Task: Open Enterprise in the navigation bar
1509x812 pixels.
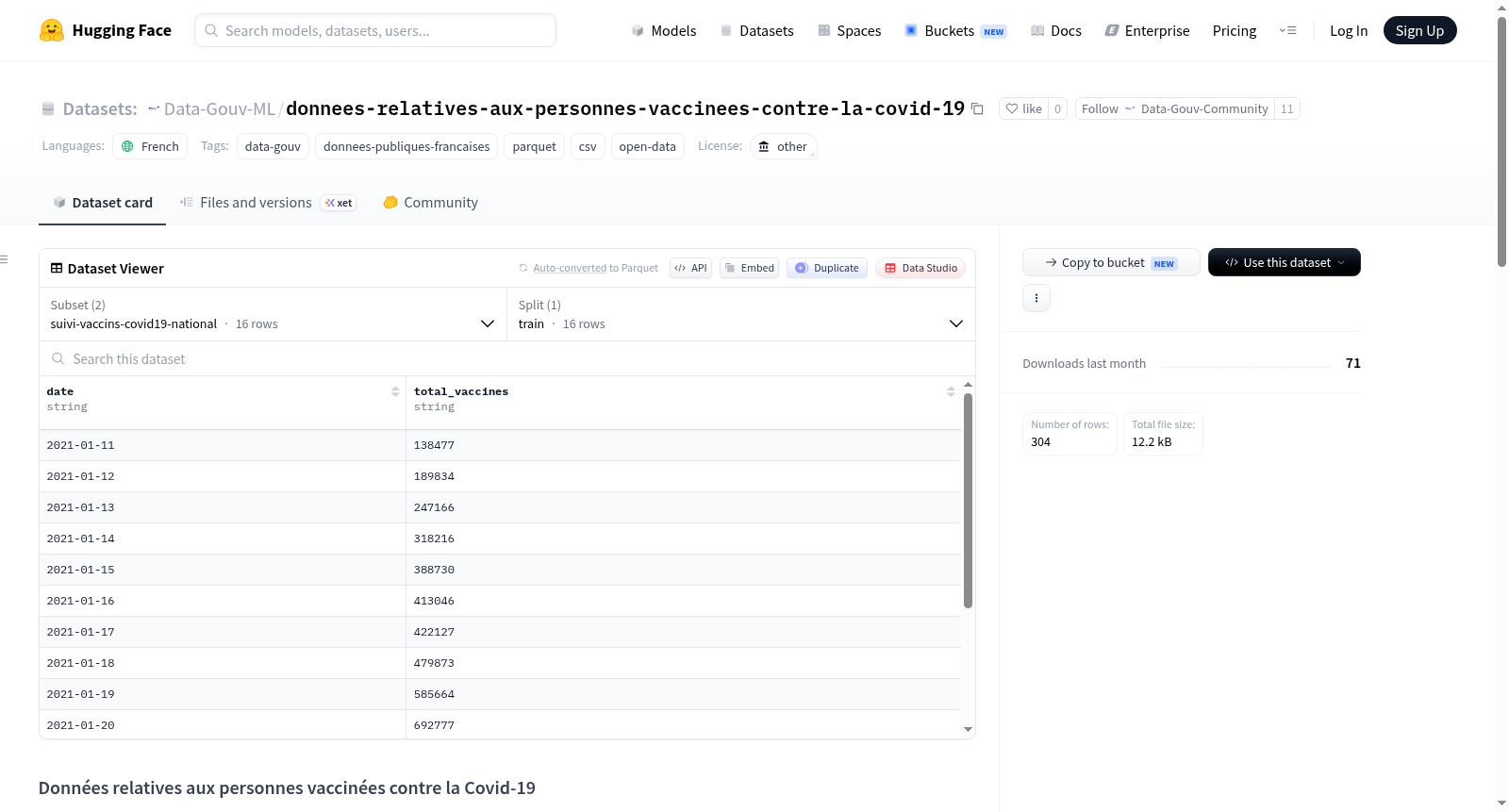Action: coord(1147,30)
